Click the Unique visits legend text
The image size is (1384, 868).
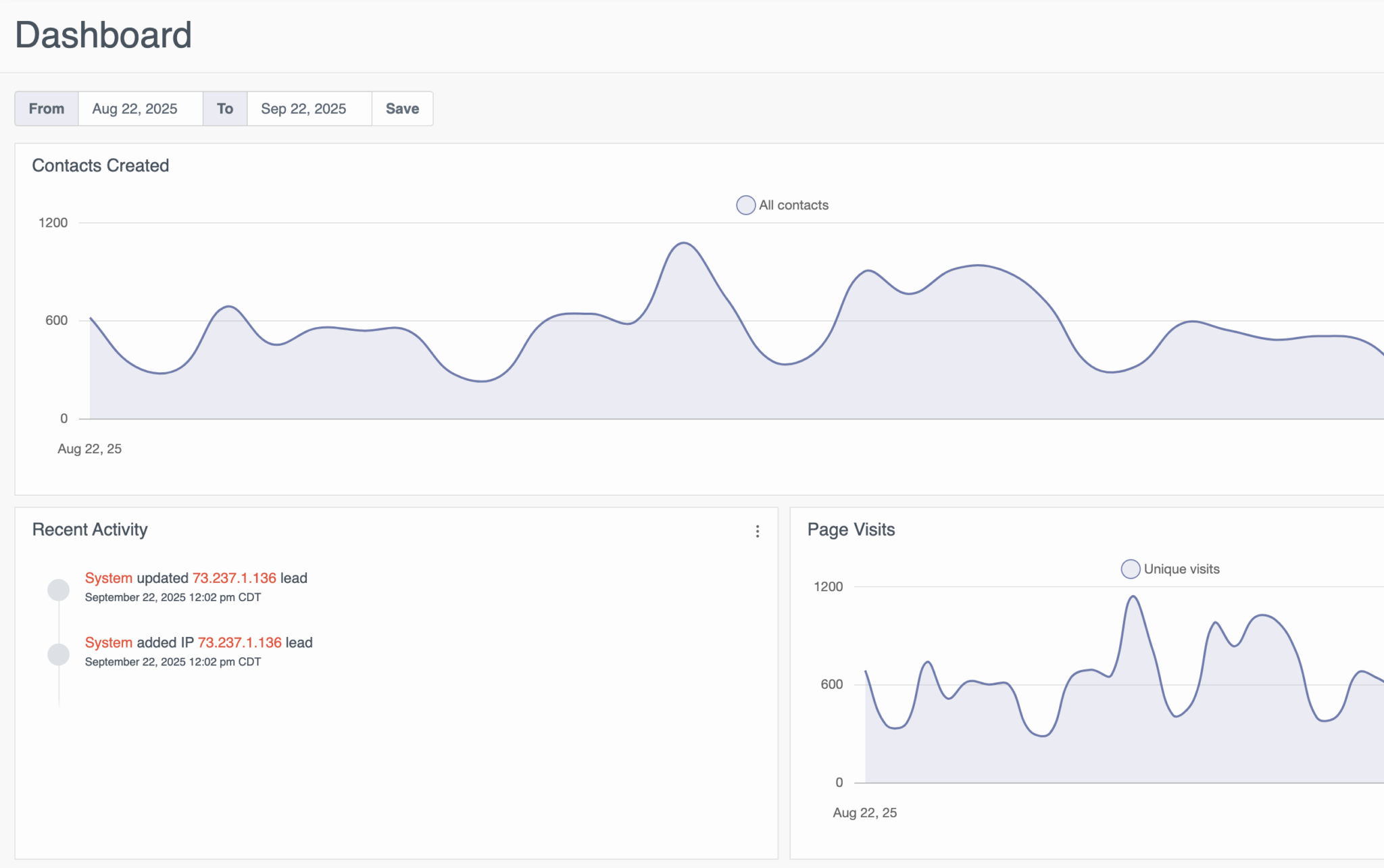1181,569
